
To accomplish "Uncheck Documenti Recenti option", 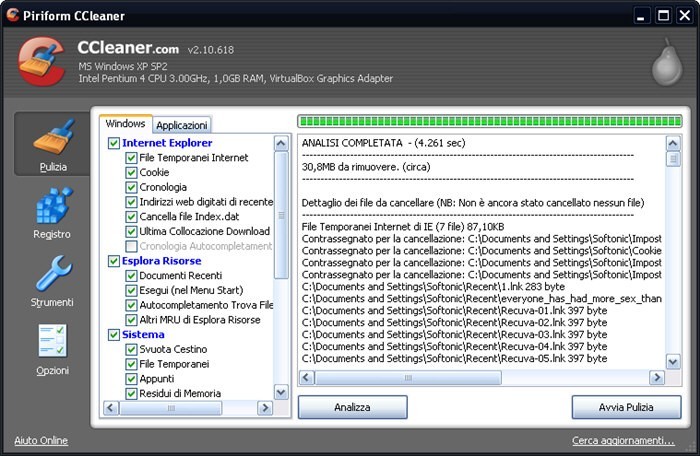I will point(131,275).
